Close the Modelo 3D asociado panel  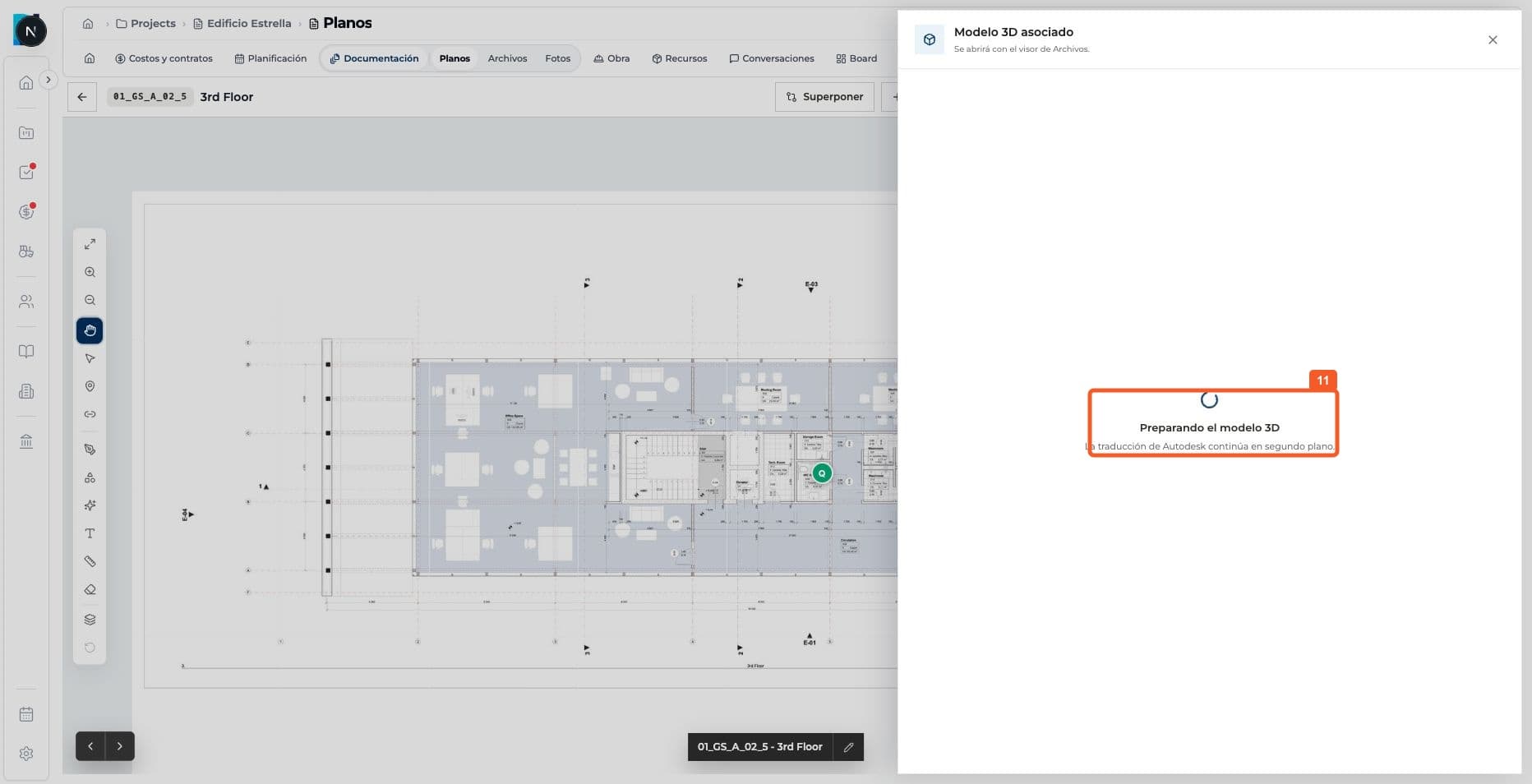pyautogui.click(x=1493, y=39)
